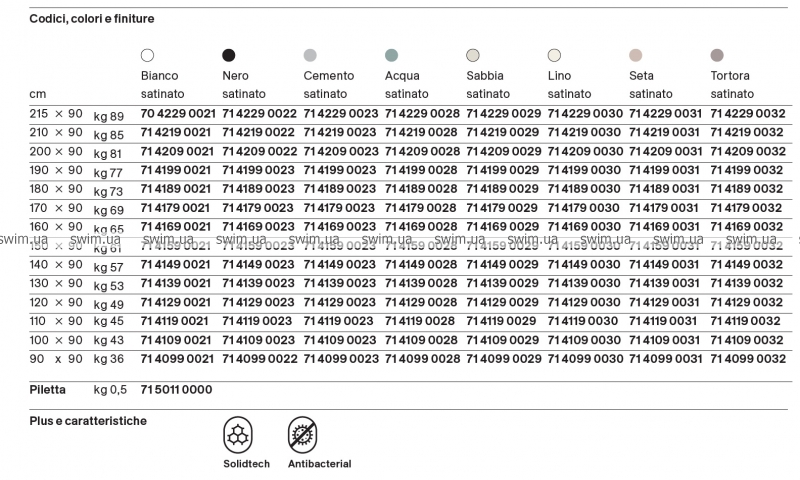Click the Solidtech hexagon icon
This screenshot has width=800, height=480.
coord(239,435)
